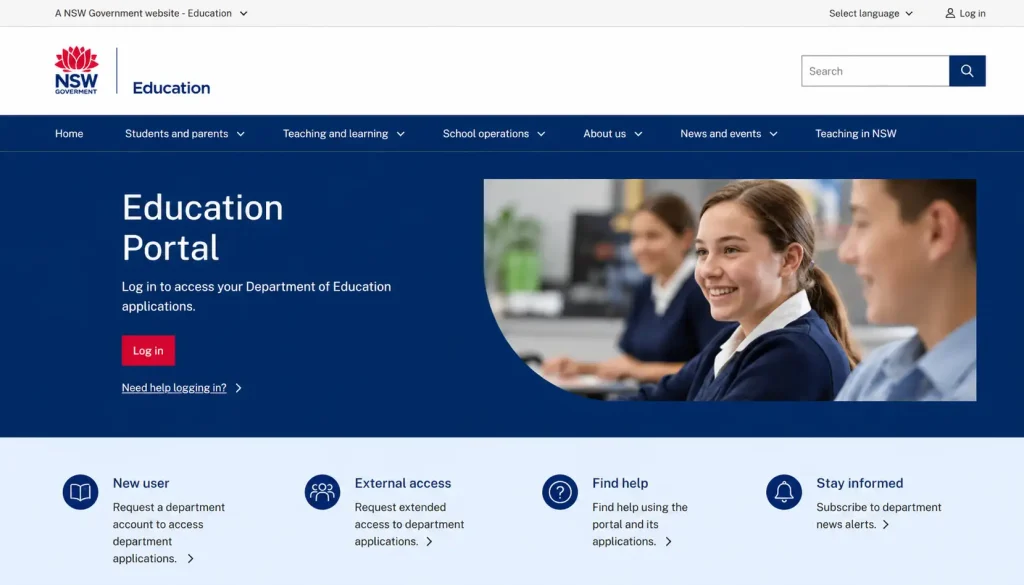
Task: Click the 'Education Portal' heading text
Action: pos(202,227)
